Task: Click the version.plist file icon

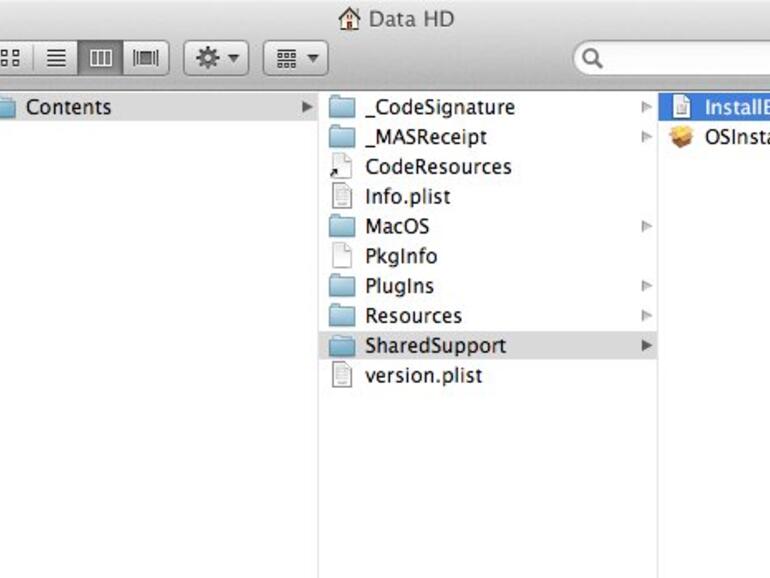Action: pos(342,376)
